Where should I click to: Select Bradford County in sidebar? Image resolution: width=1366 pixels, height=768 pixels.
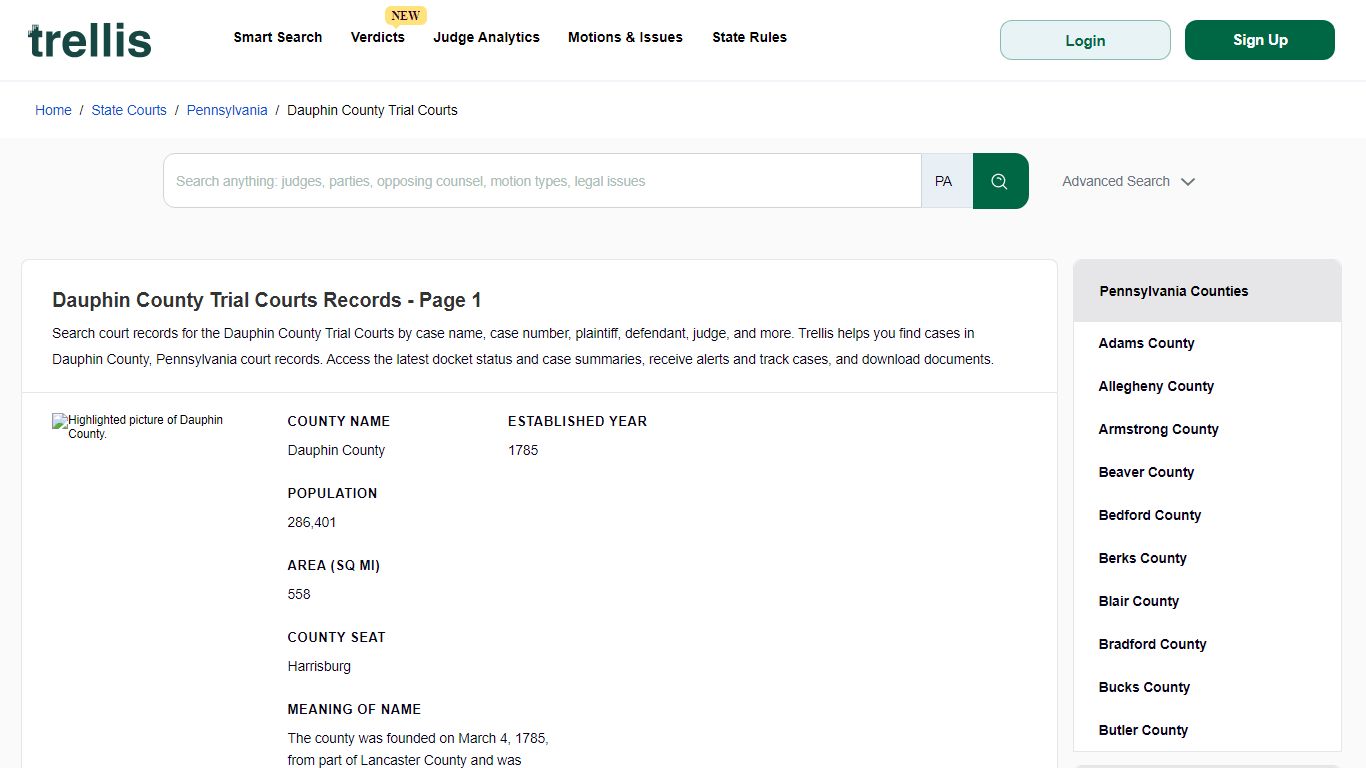tap(1153, 644)
